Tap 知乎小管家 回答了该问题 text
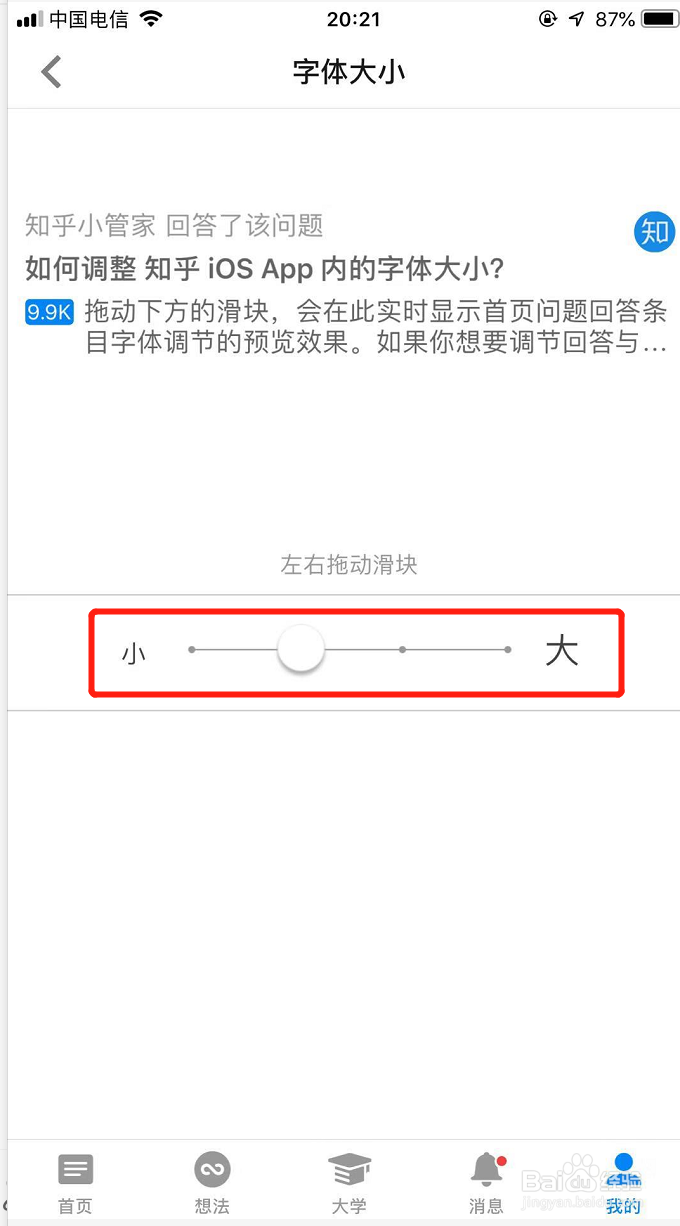The image size is (680, 1226). click(x=174, y=225)
